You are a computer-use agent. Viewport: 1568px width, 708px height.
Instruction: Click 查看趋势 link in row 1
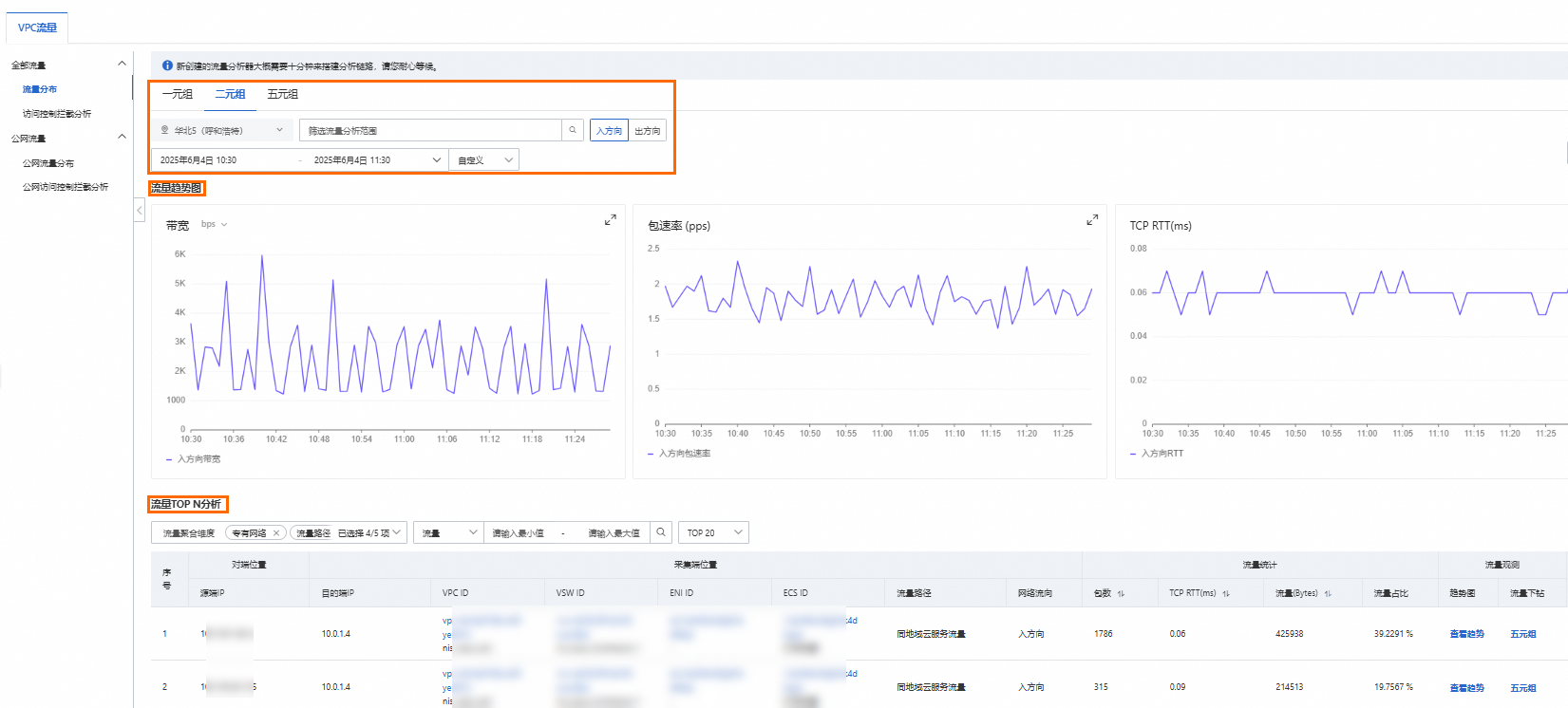tap(1467, 634)
